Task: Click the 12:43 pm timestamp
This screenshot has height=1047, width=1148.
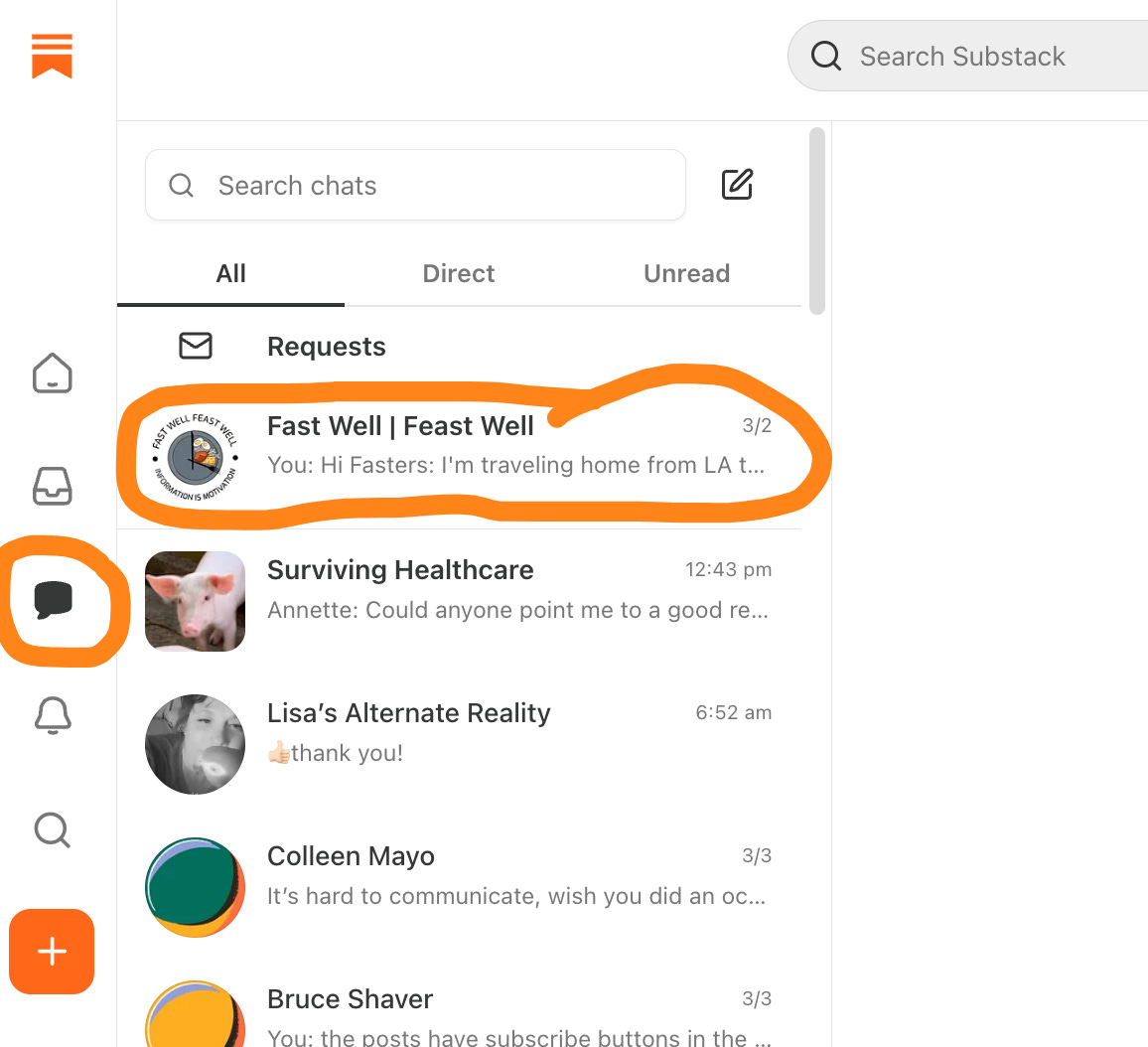Action: click(729, 569)
